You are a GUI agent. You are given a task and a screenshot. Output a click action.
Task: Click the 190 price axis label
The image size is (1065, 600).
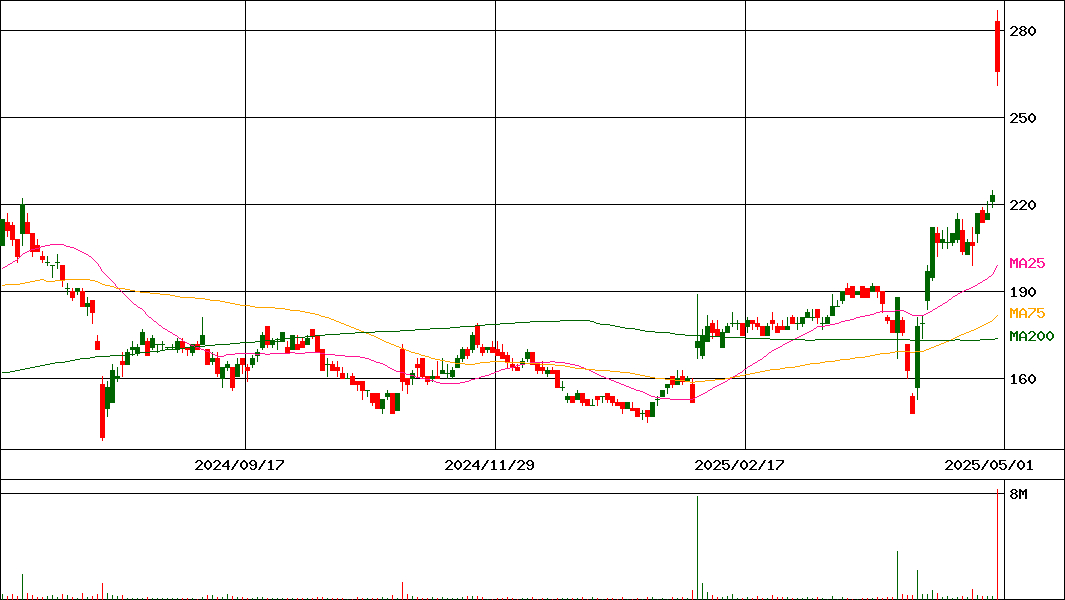coord(1023,292)
